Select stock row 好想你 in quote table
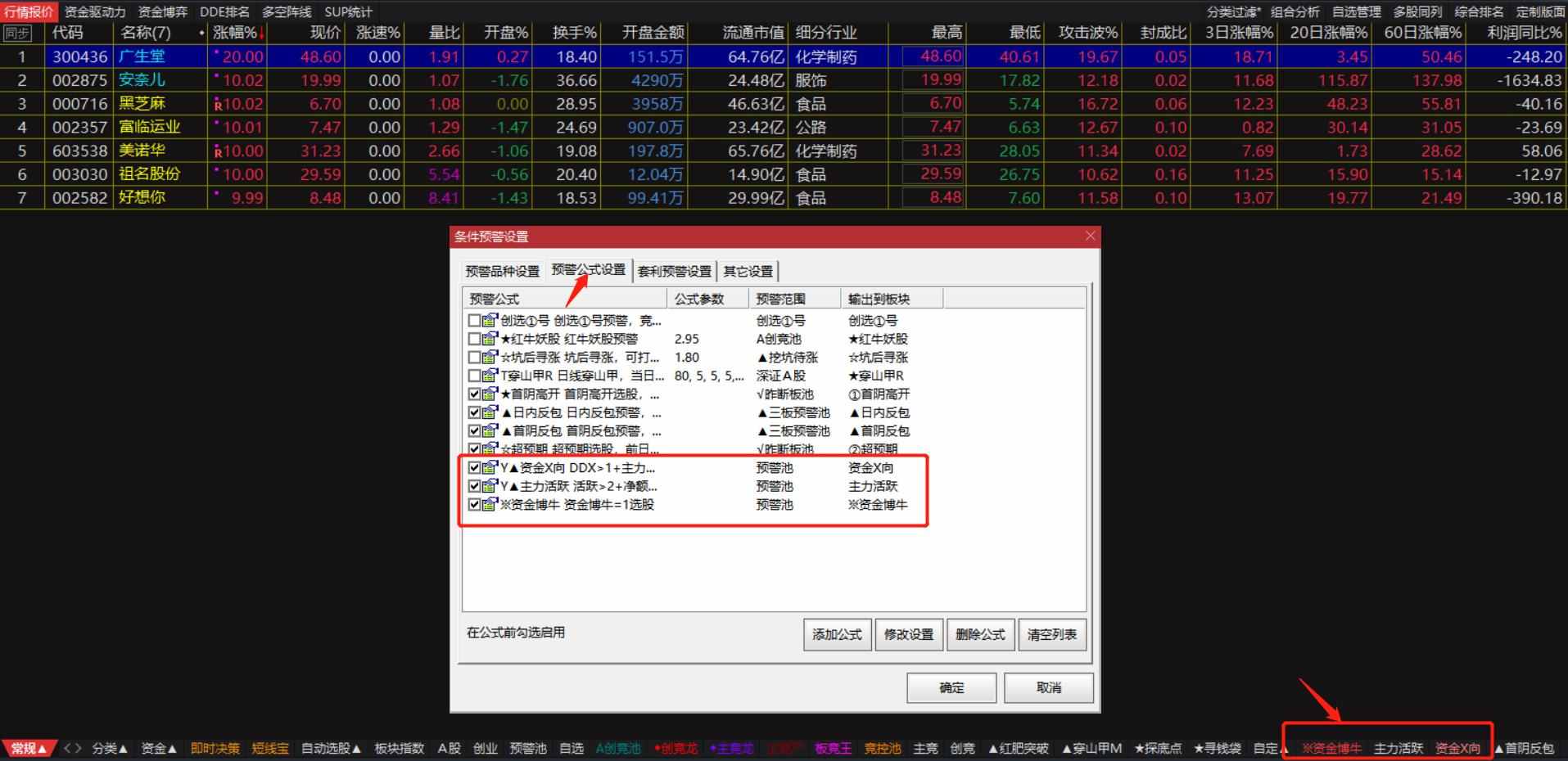This screenshot has height=761, width=1568. pos(784,197)
